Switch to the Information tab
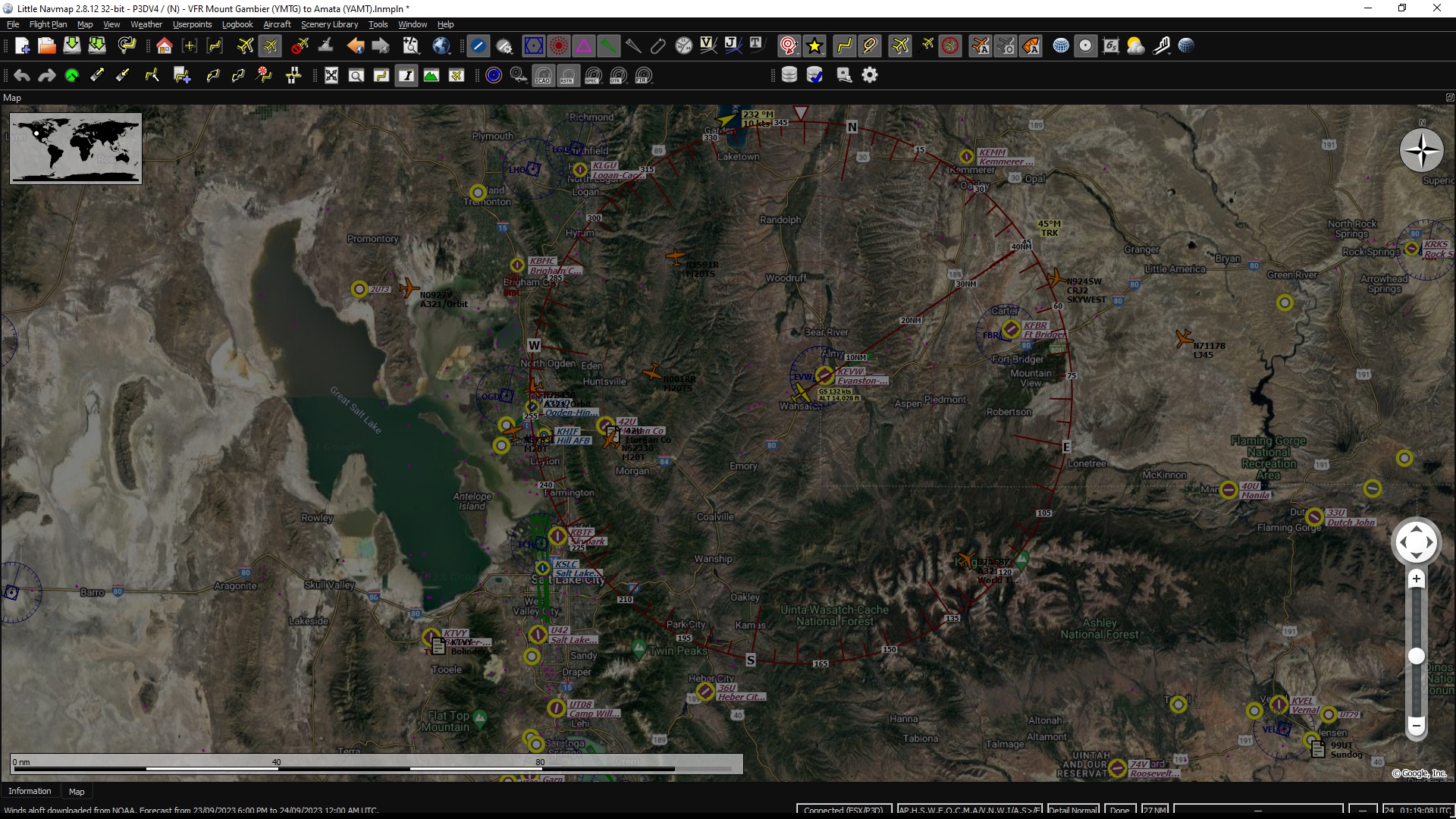Screen dimensions: 1456x819 pos(30,791)
